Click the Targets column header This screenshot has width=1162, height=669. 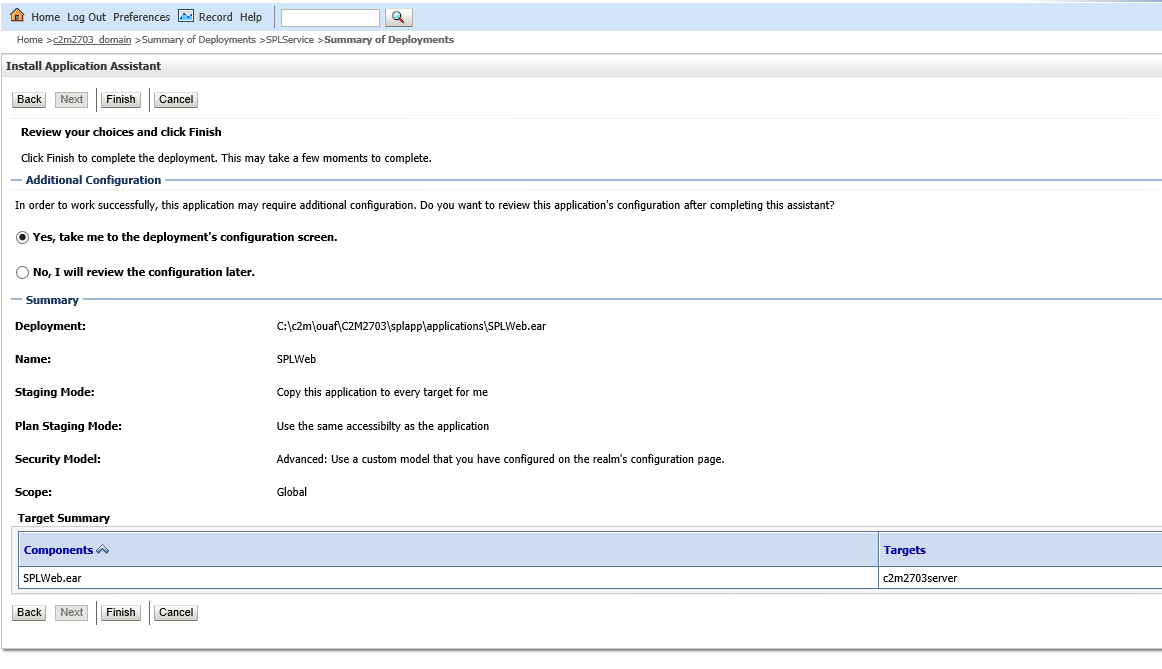[x=904, y=550]
